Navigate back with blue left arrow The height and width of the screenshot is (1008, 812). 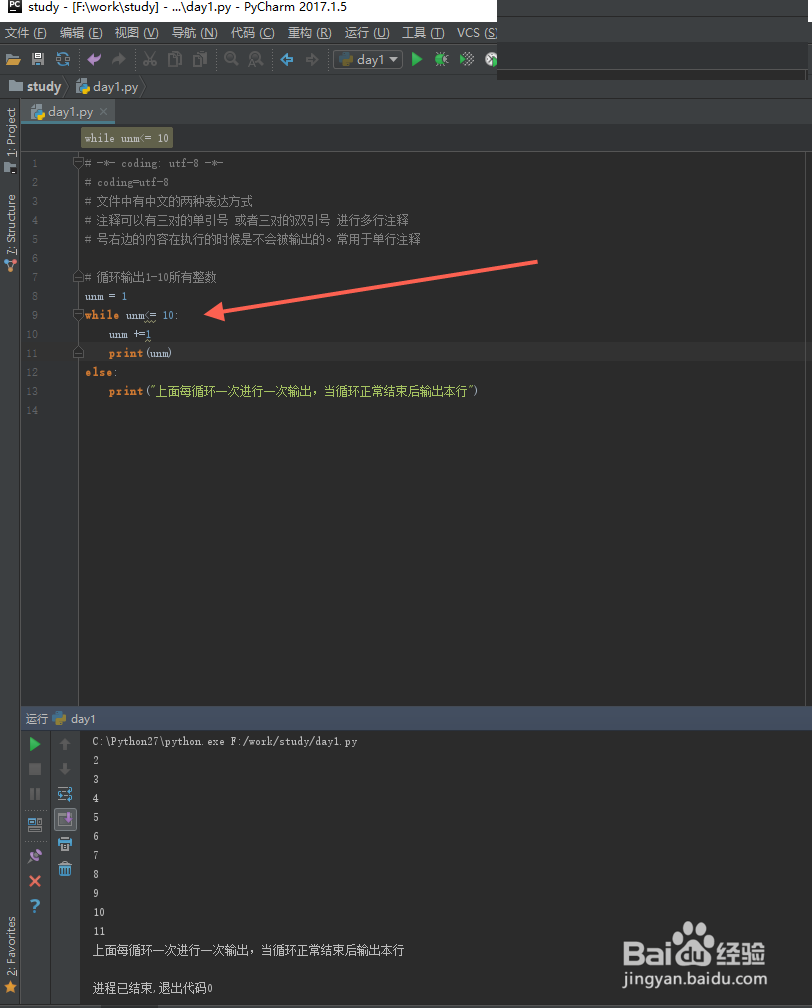coord(287,60)
